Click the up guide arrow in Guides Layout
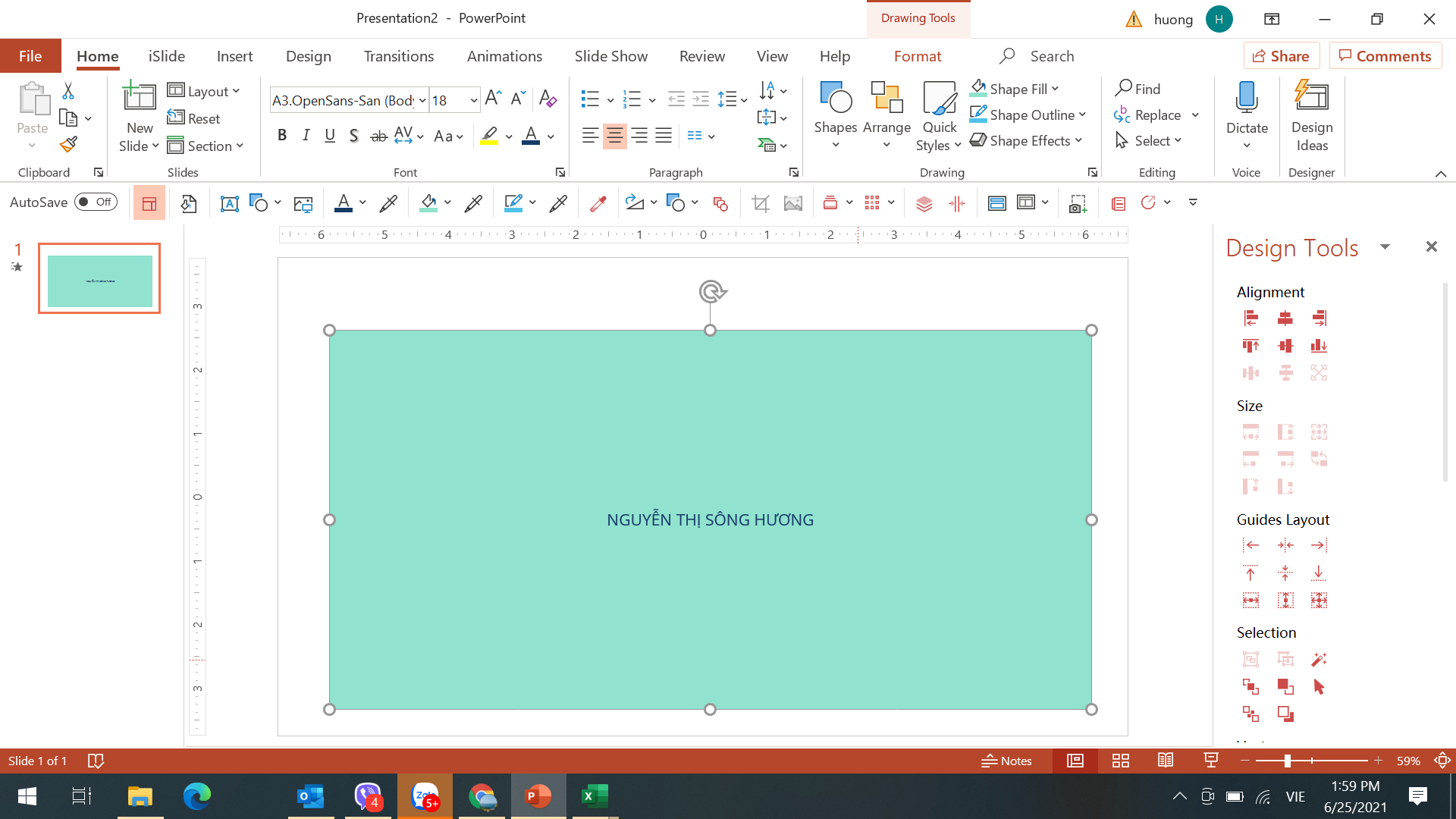The image size is (1456, 819). 1251,573
